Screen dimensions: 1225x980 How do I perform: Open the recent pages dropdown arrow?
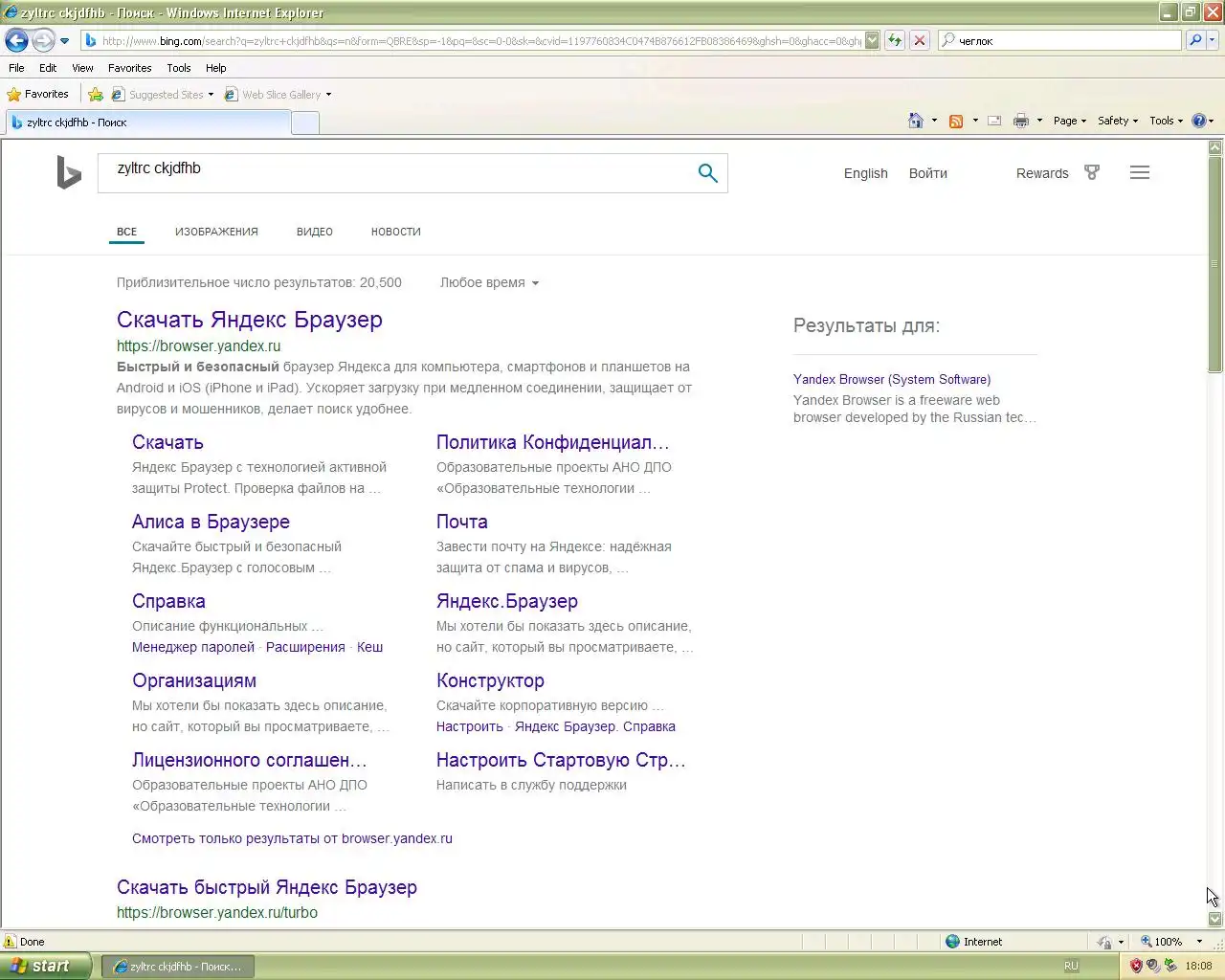[x=64, y=41]
